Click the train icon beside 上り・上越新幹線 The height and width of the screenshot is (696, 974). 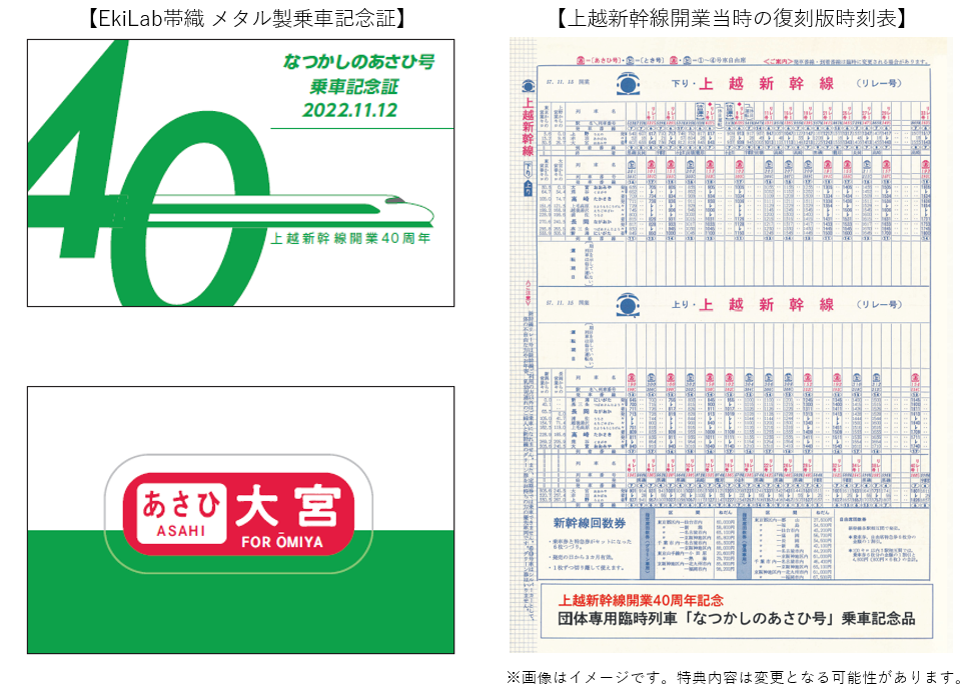628,304
